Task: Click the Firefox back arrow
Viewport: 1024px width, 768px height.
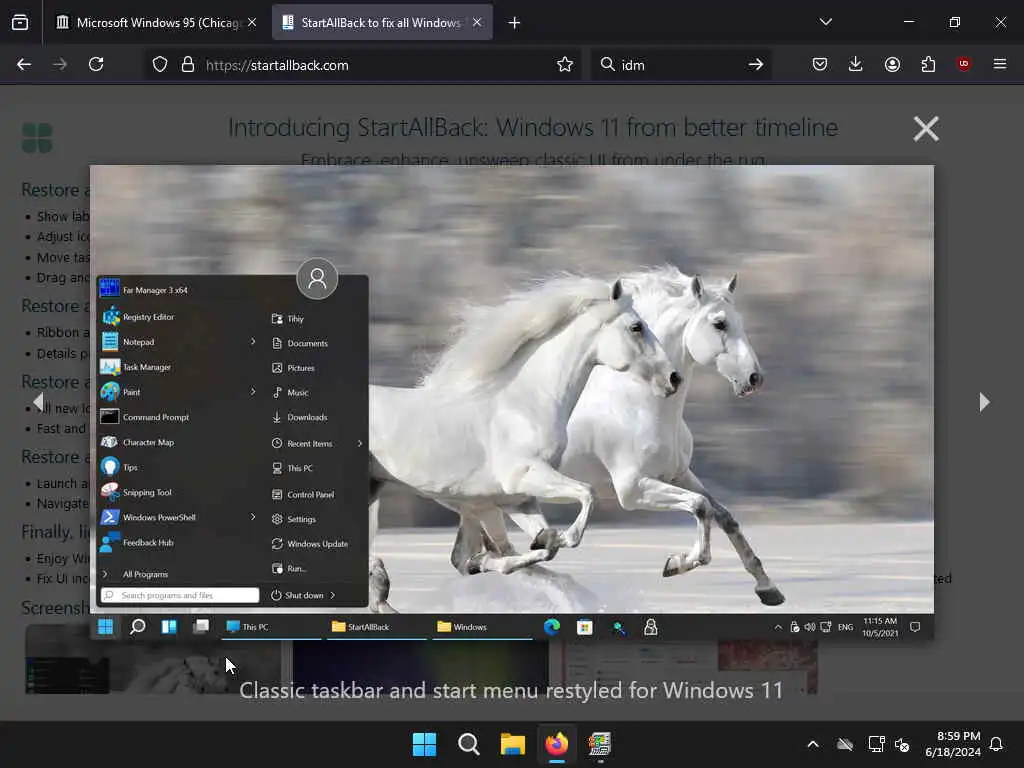Action: (x=24, y=64)
